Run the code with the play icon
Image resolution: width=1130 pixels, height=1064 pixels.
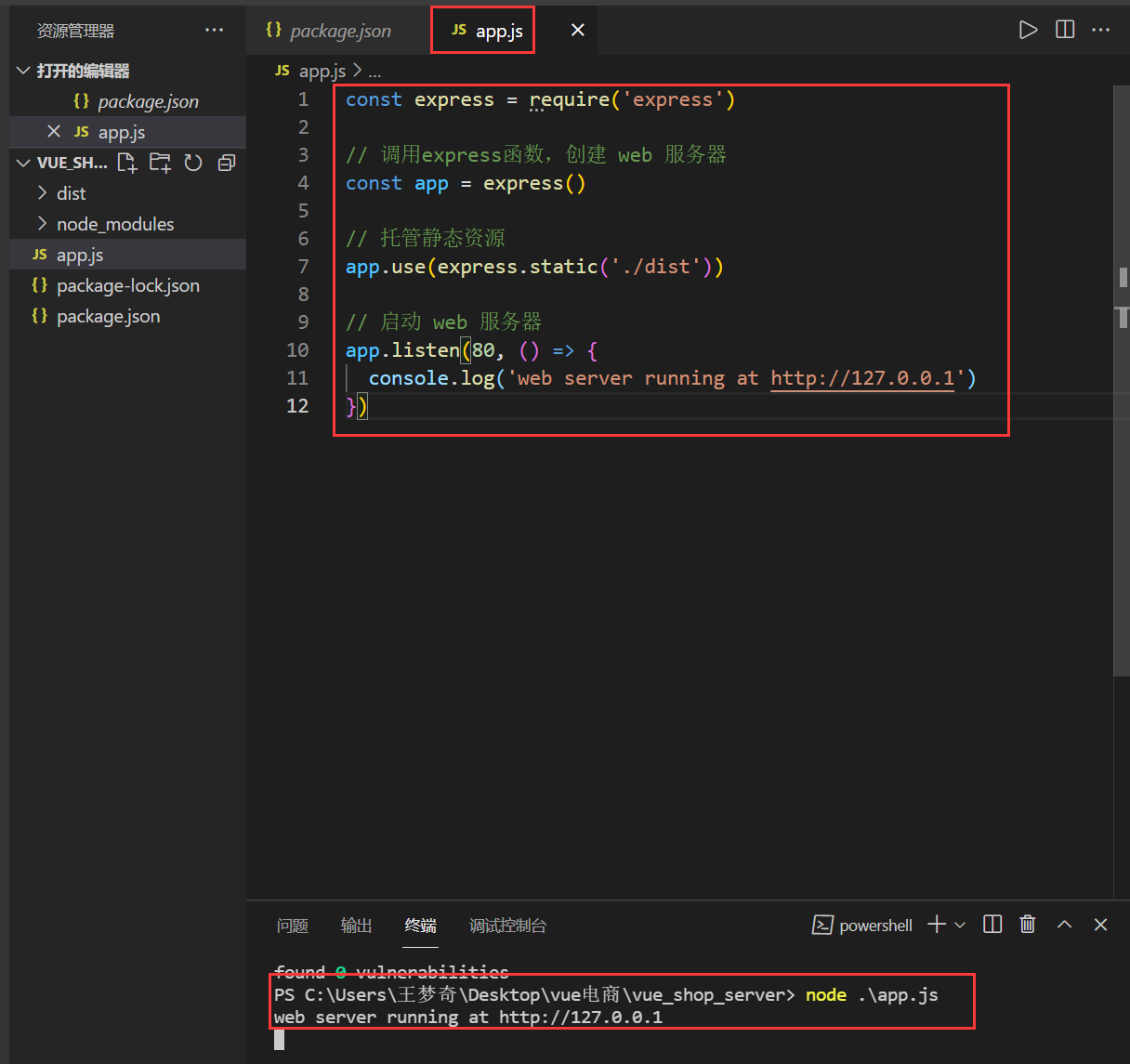pyautogui.click(x=1028, y=30)
